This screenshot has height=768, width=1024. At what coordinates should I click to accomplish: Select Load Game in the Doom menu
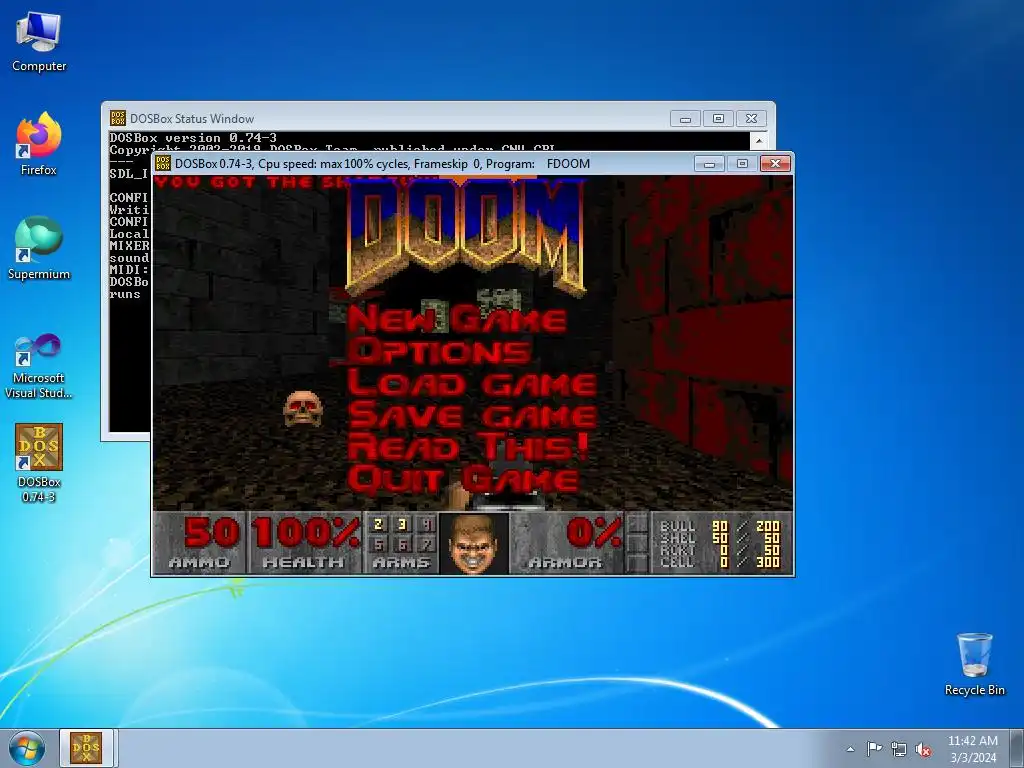472,383
